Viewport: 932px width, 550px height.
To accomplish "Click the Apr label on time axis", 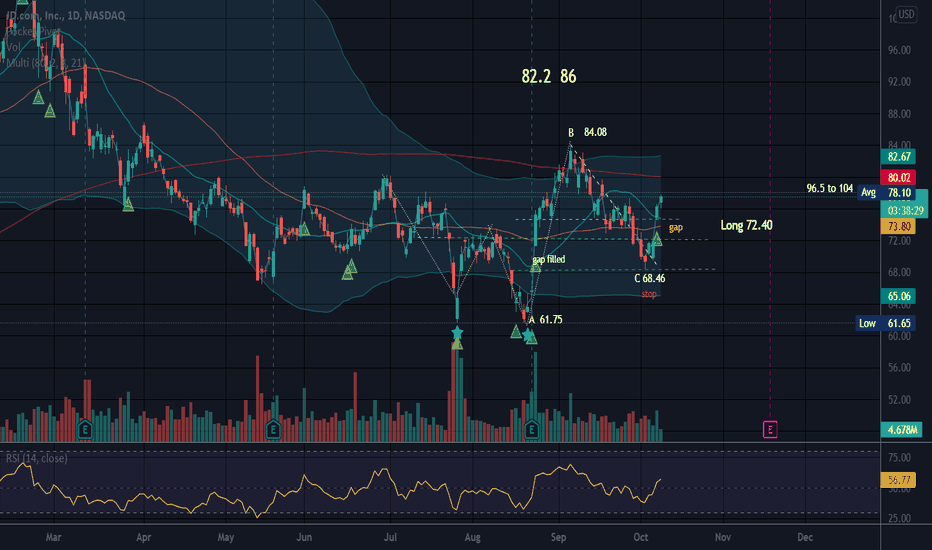I will 143,537.
